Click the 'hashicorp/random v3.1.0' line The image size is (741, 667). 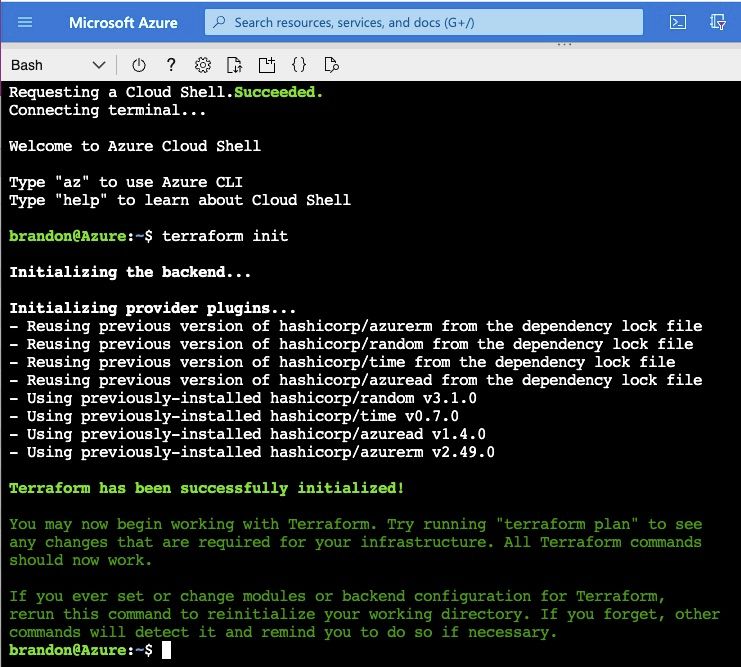243,398
